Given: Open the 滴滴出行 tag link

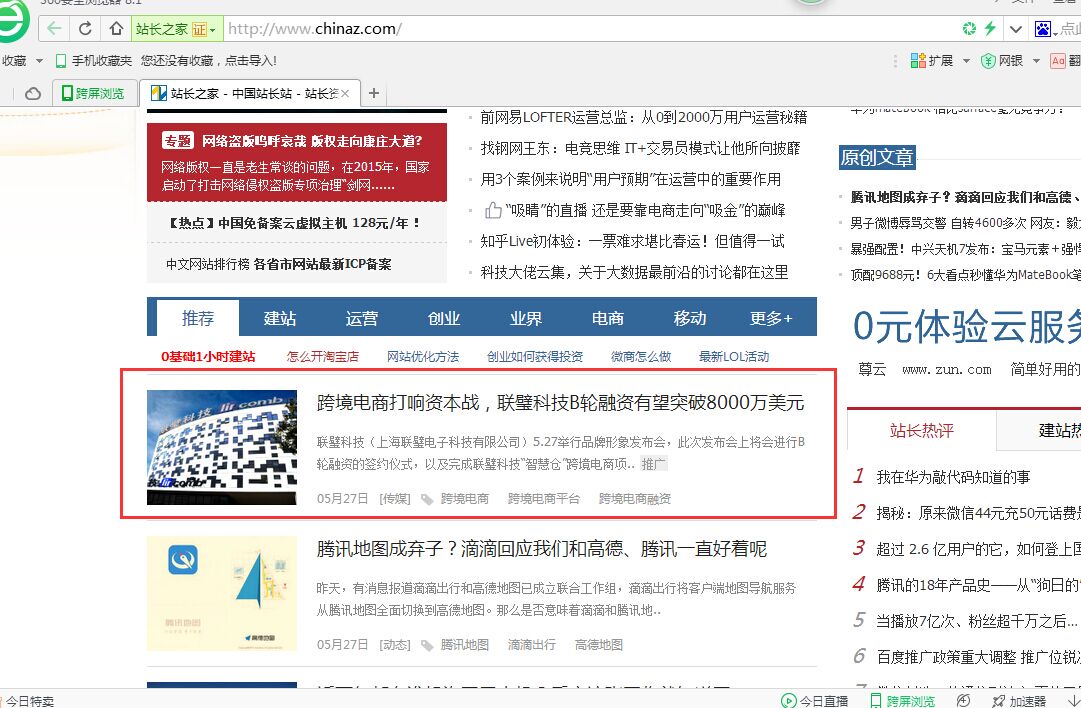Looking at the screenshot, I should (532, 645).
